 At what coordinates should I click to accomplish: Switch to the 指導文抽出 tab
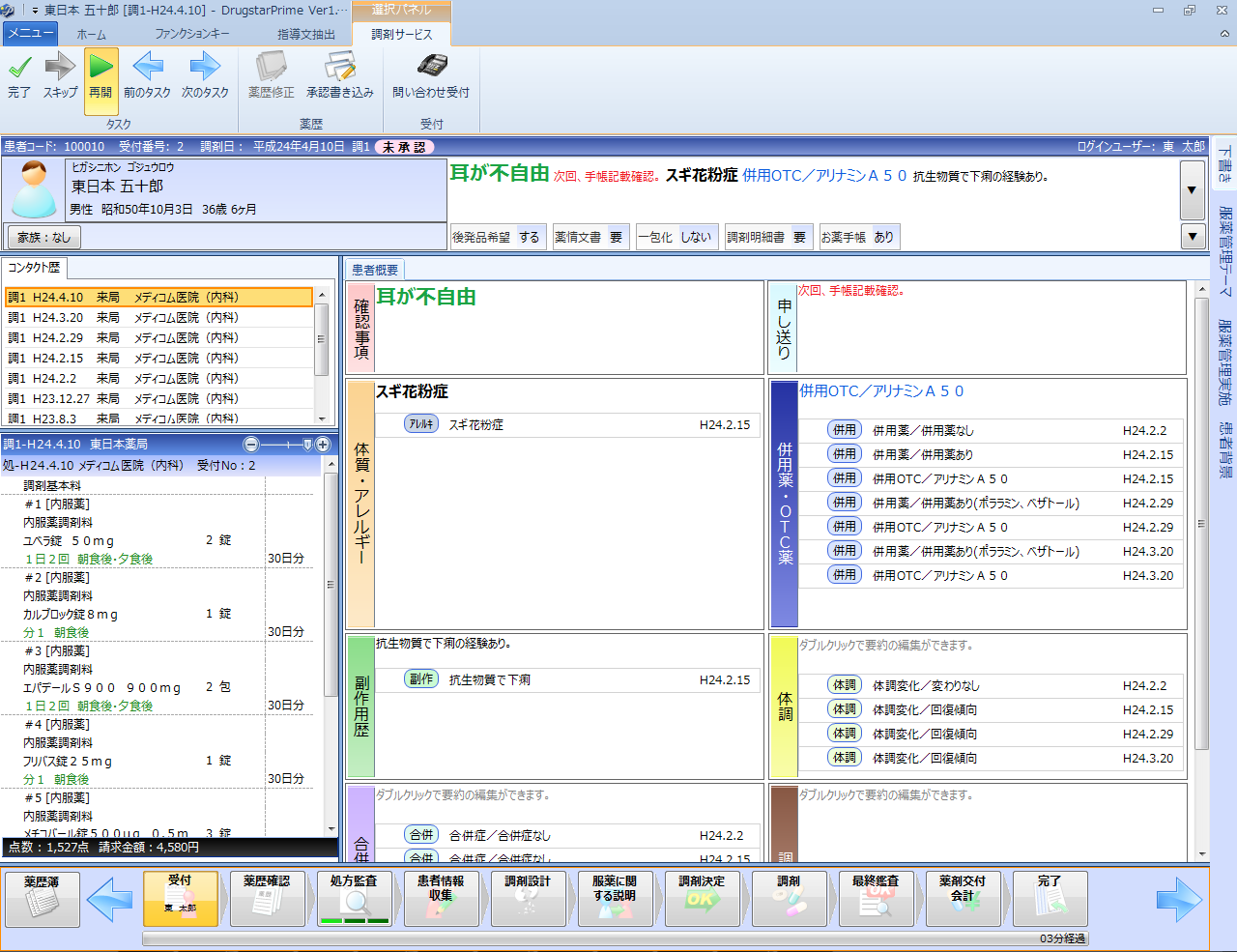pos(306,34)
